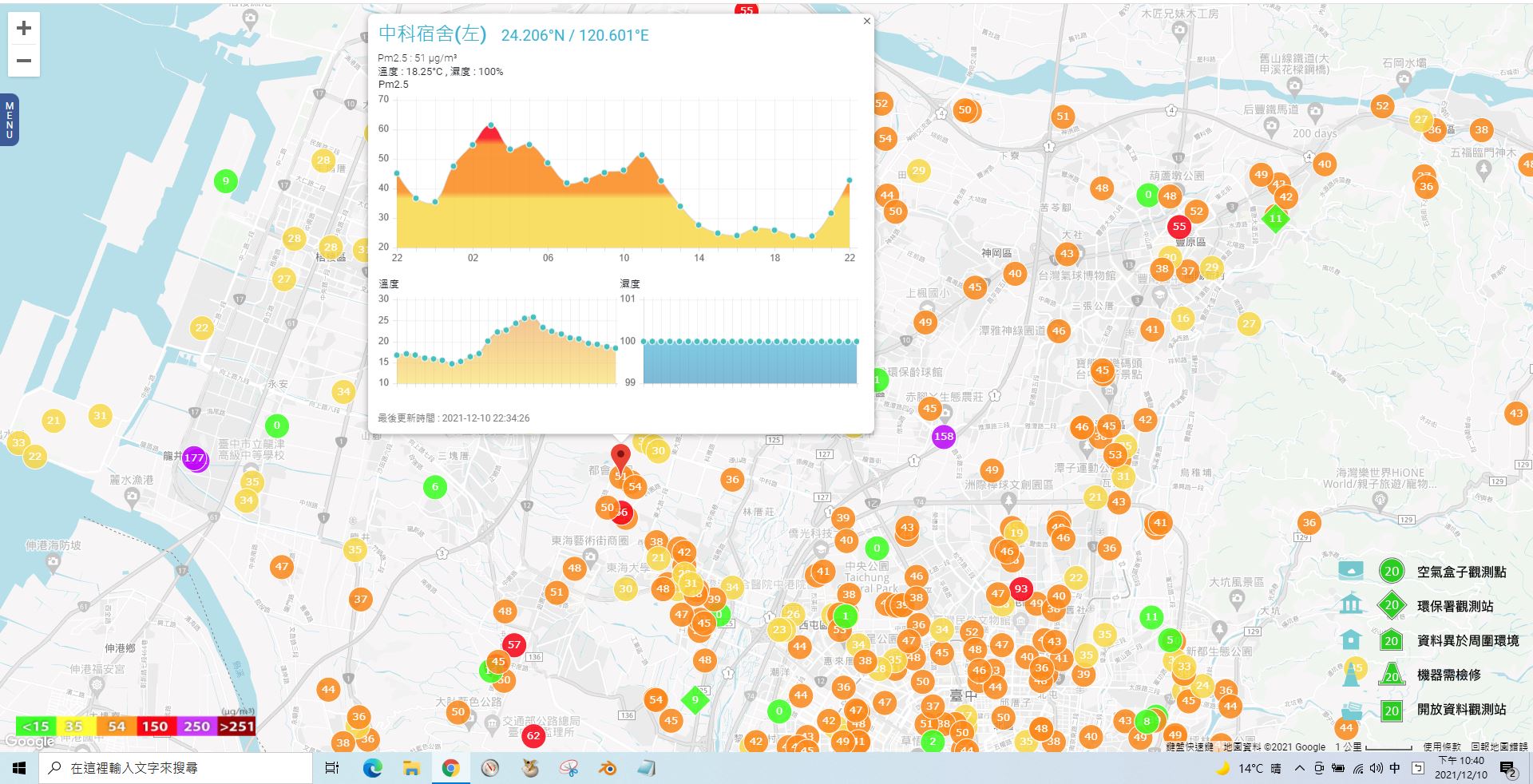Click the green <15 legend color swatch
Image resolution: width=1533 pixels, height=784 pixels.
tap(35, 727)
